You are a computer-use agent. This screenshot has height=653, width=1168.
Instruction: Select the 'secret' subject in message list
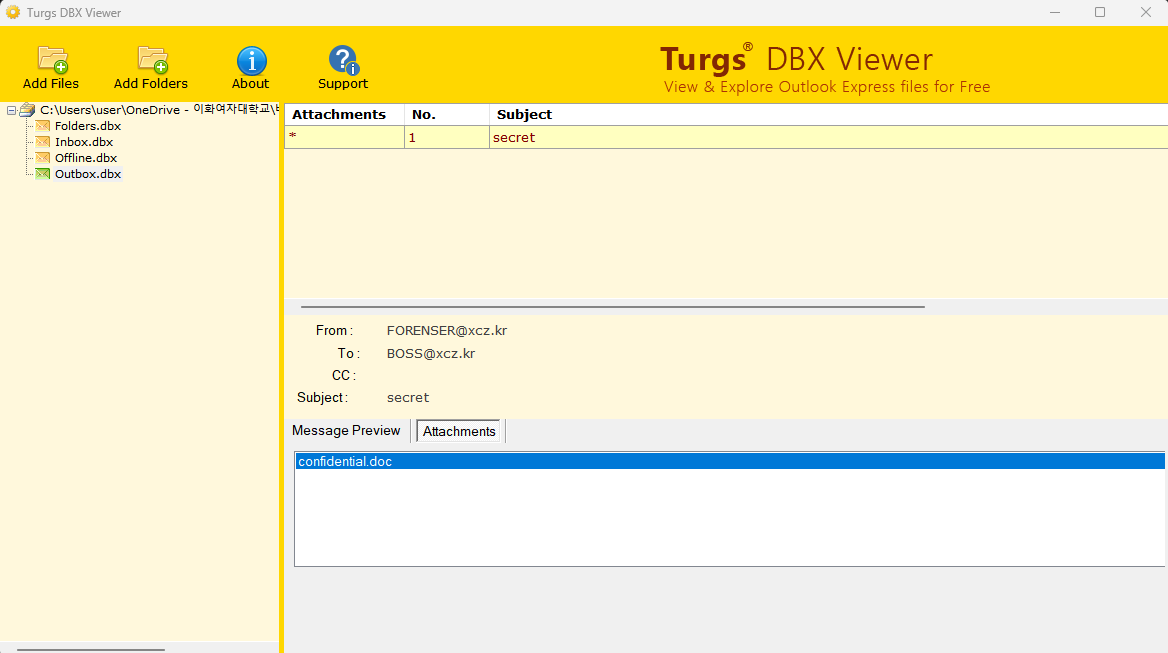pyautogui.click(x=514, y=138)
